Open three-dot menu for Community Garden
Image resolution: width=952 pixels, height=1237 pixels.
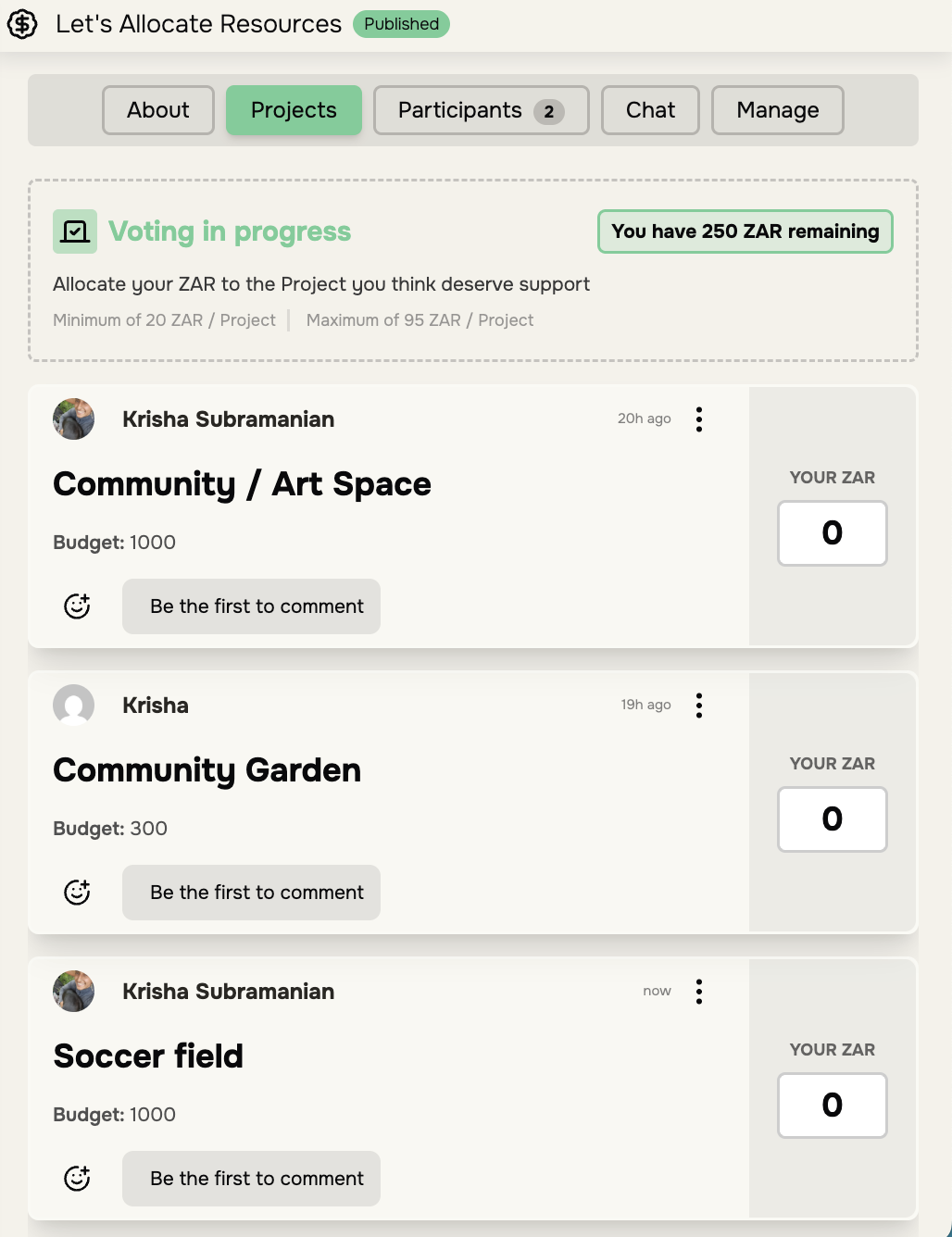[x=699, y=706]
